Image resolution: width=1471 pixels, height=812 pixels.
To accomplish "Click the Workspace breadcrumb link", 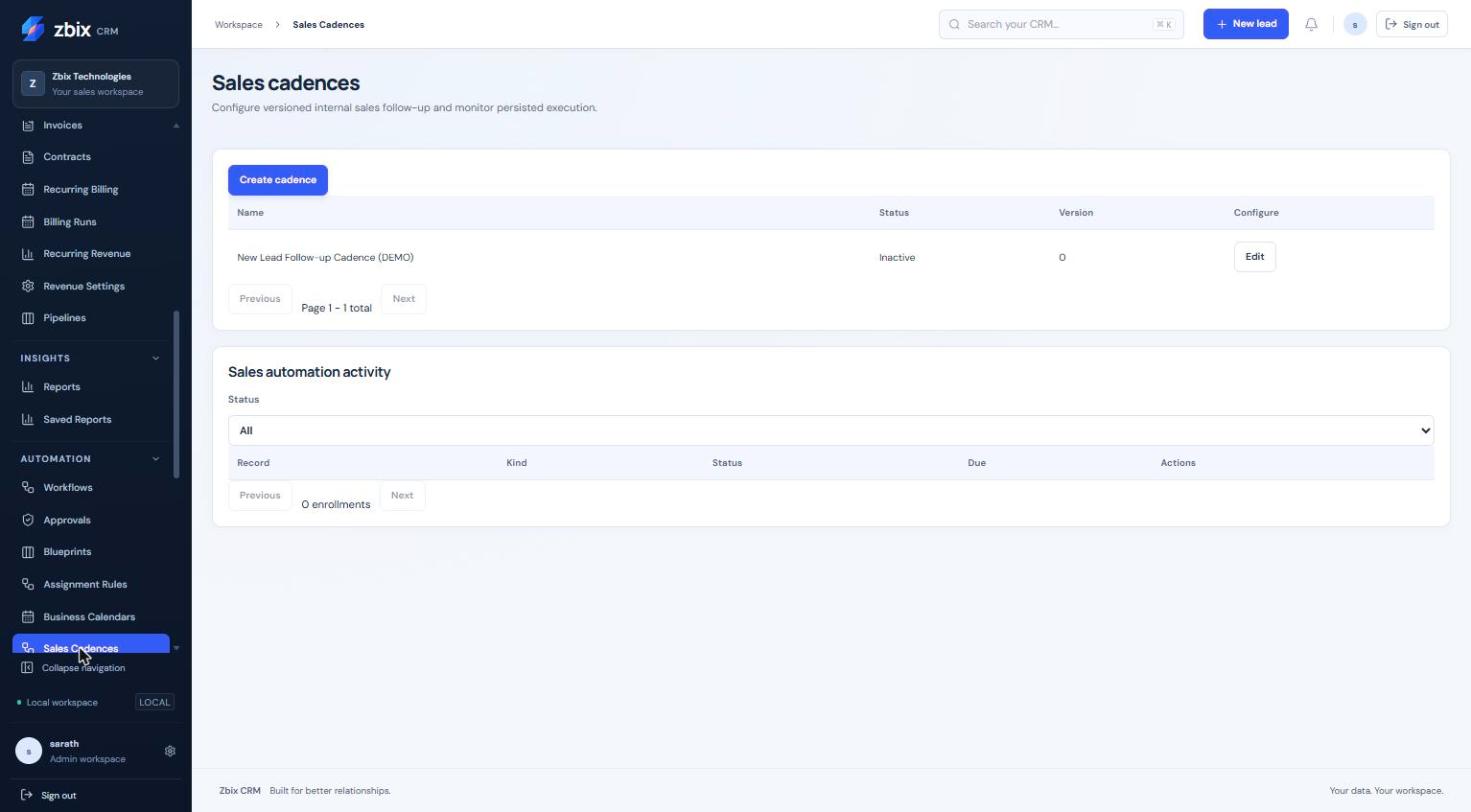I will [x=238, y=24].
